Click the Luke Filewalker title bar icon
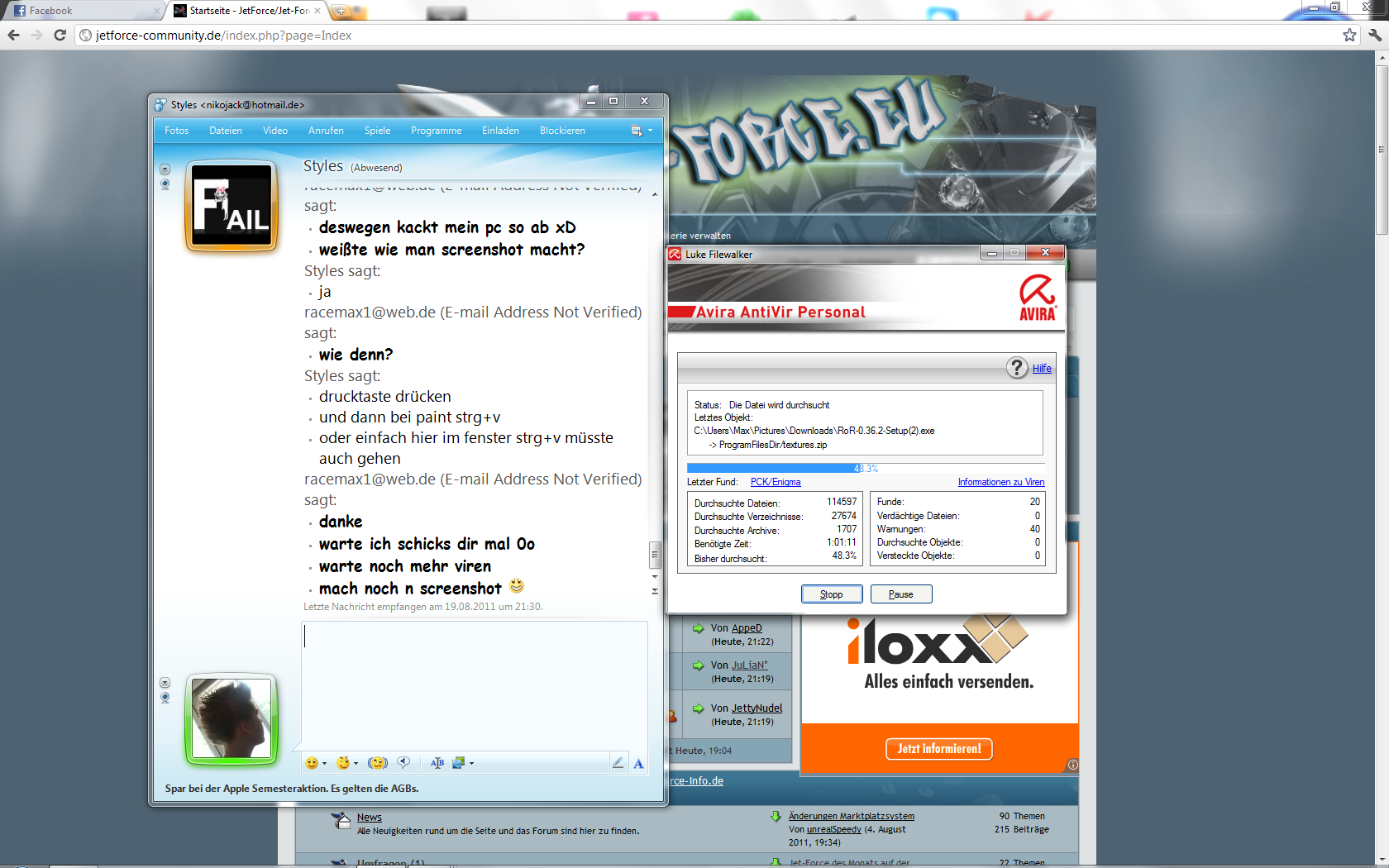This screenshot has width=1389, height=868. coord(675,254)
